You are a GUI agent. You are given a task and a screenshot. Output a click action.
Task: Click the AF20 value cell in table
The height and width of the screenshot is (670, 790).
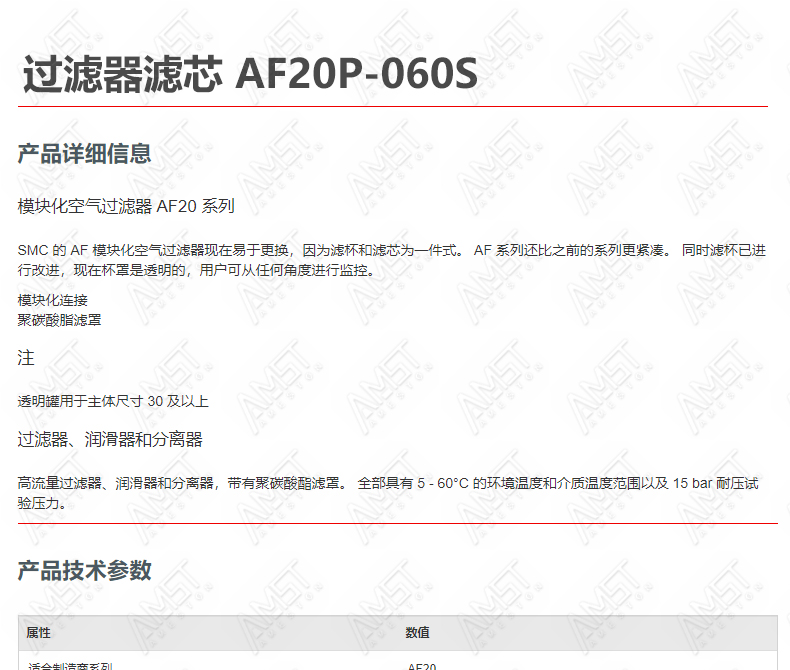point(422,666)
